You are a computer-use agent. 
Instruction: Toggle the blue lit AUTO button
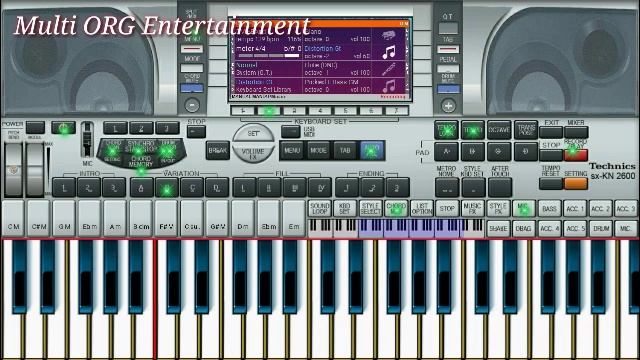click(x=371, y=151)
